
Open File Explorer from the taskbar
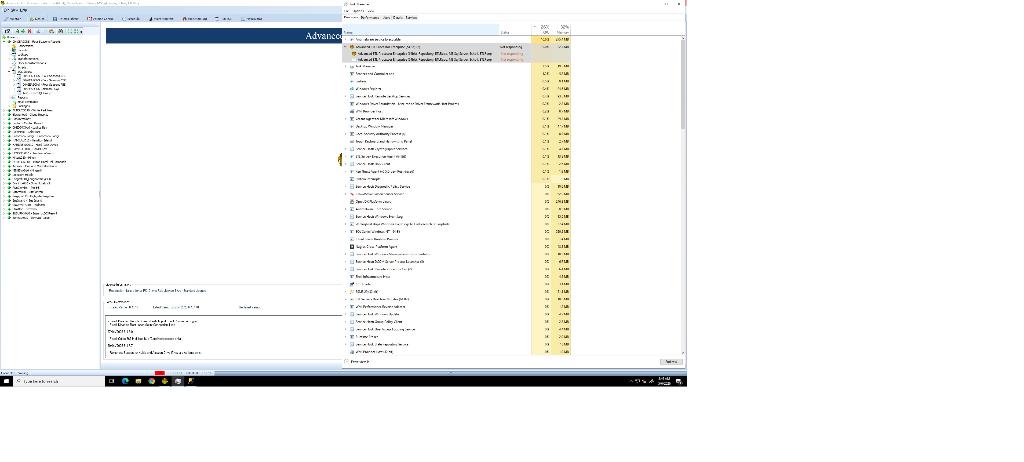click(138, 381)
